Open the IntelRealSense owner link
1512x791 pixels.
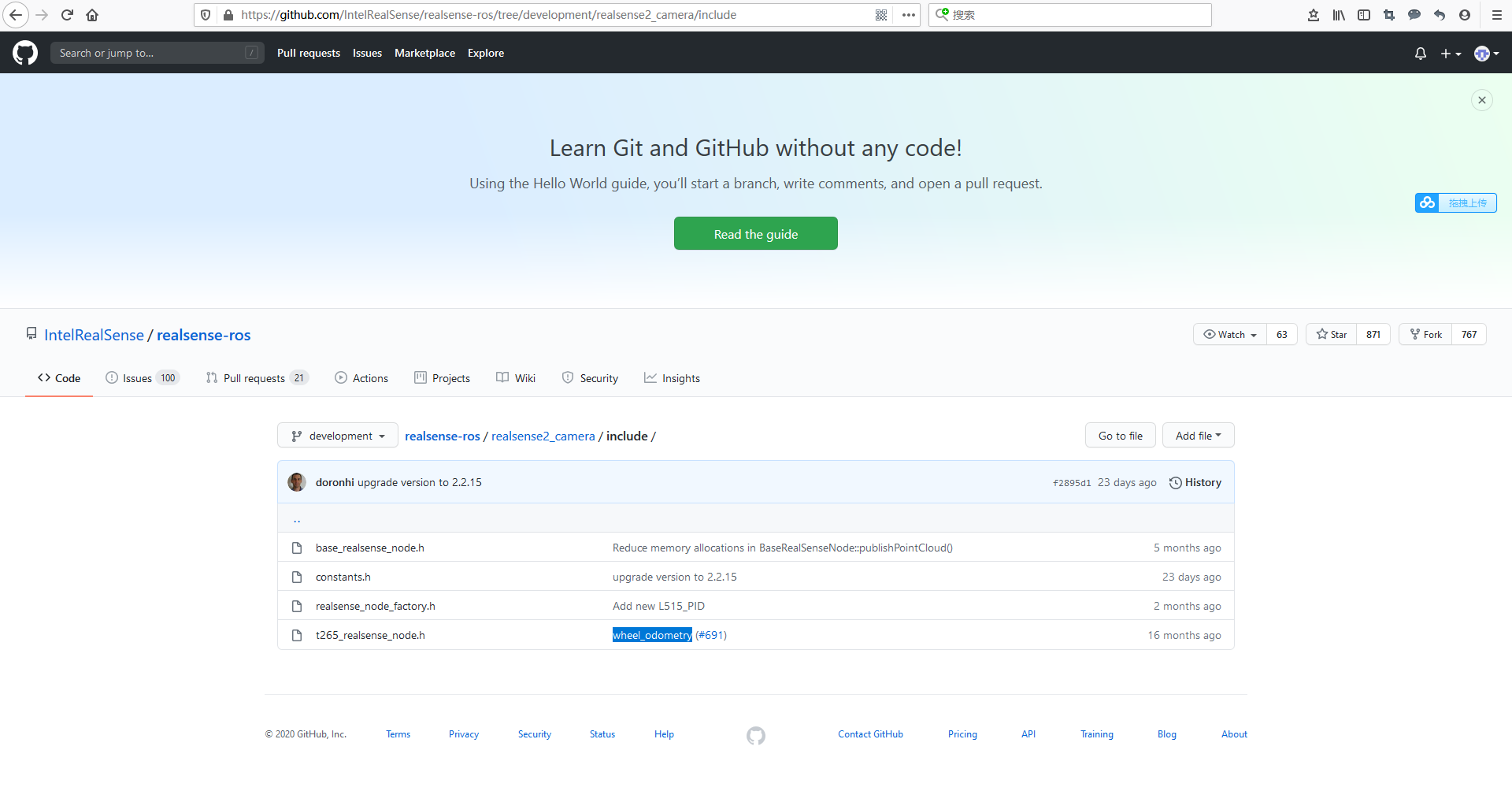click(x=94, y=335)
